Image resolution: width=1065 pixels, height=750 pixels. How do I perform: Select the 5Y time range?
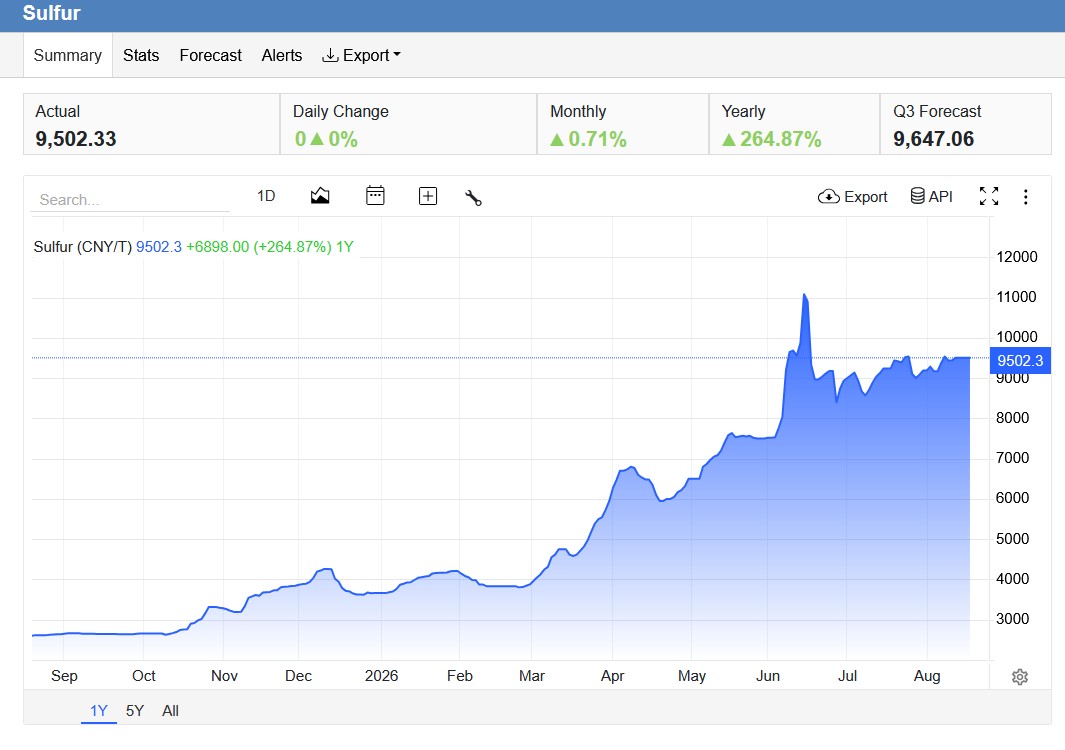point(134,711)
